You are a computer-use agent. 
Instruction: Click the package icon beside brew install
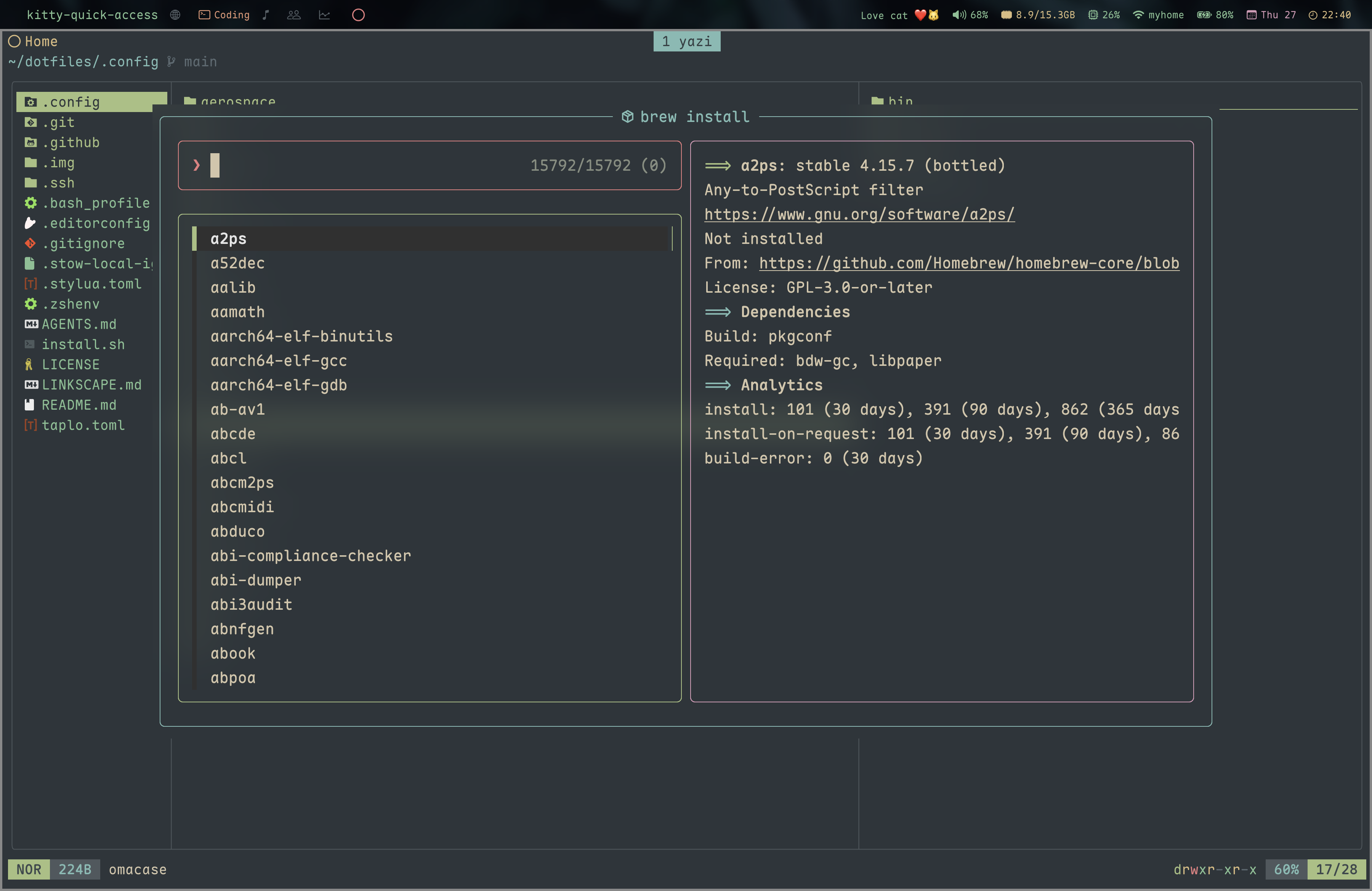pos(628,117)
